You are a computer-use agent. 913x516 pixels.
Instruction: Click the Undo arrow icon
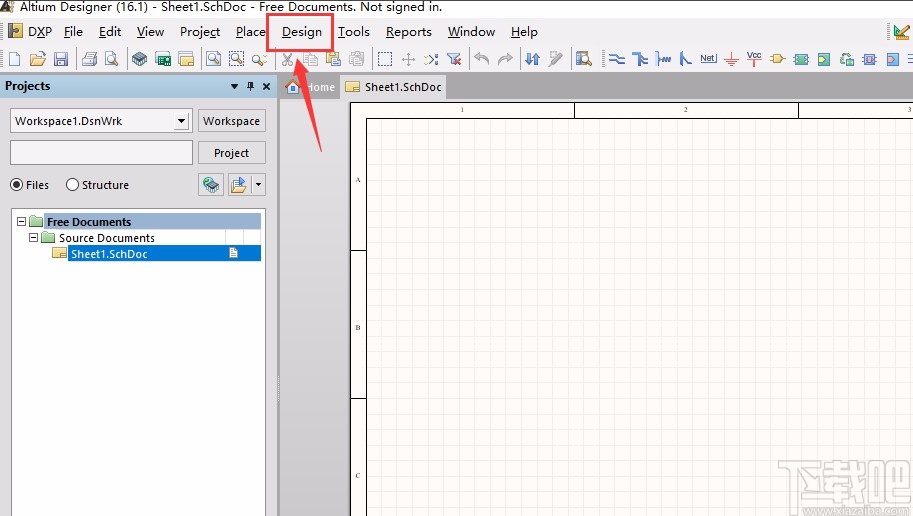coord(482,59)
